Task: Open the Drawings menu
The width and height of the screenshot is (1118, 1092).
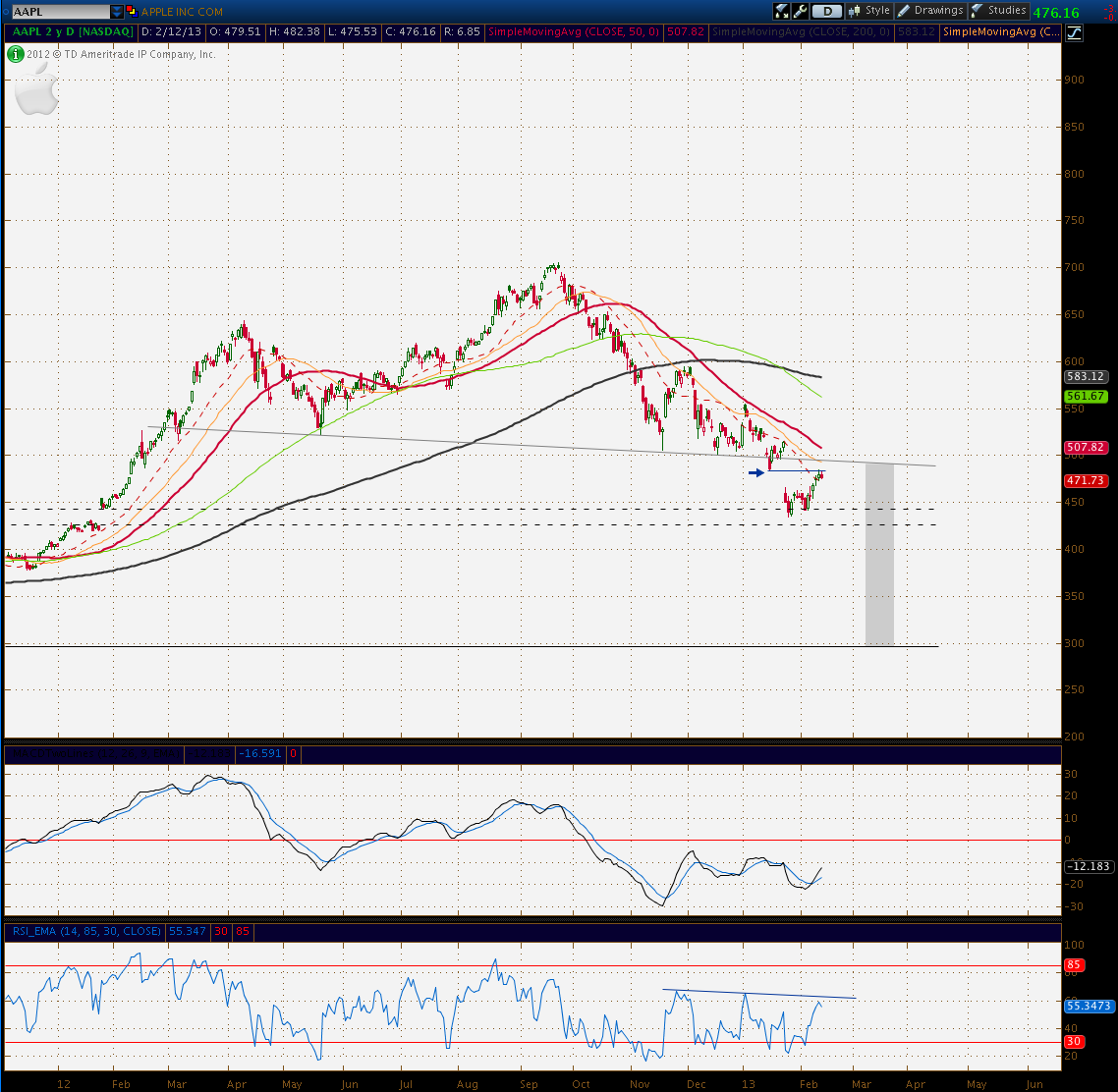Action: pos(930,11)
